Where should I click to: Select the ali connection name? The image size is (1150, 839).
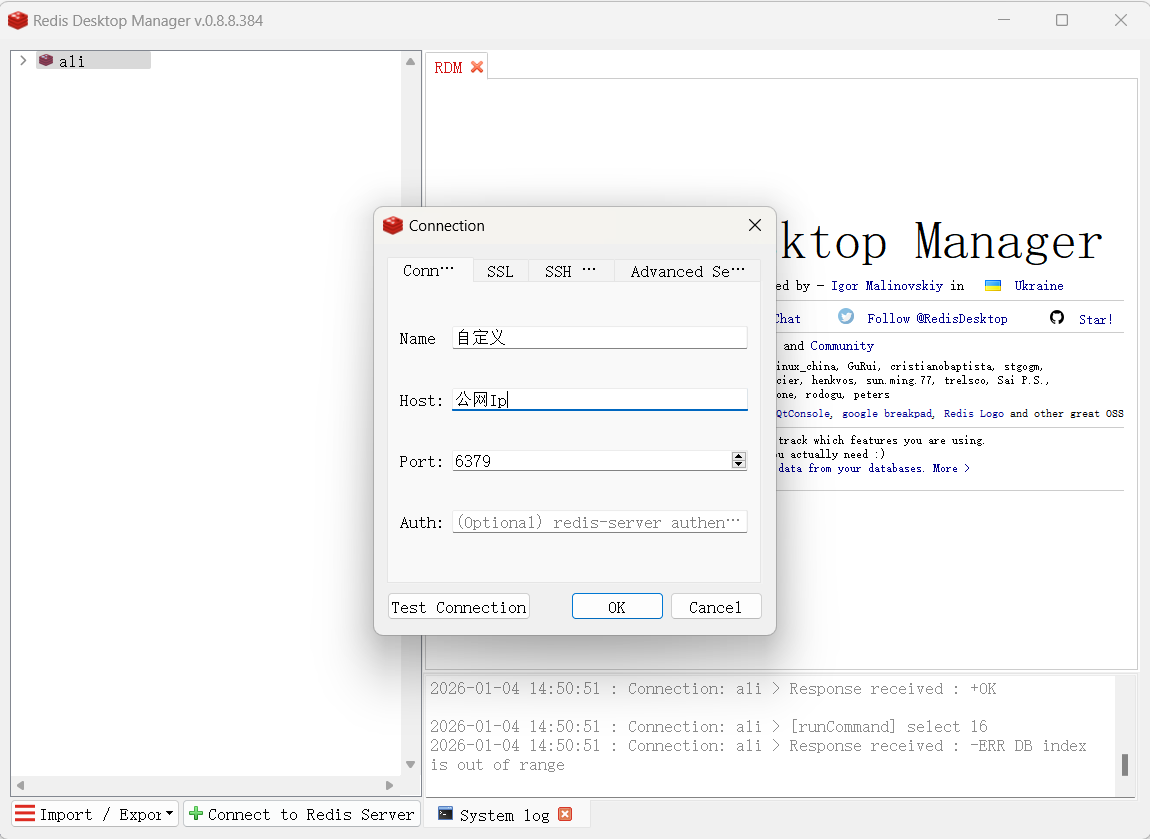(71, 61)
